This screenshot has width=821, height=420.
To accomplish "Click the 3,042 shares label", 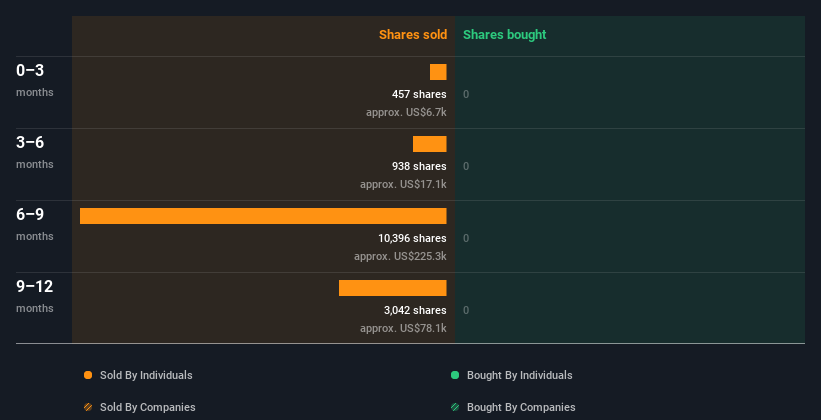I will [415, 310].
